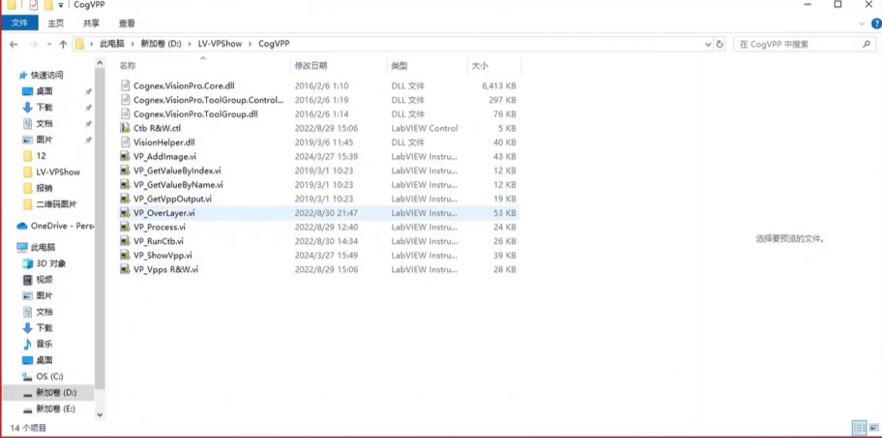
Task: Click the 6,413 KB size cell
Action: click(499, 86)
